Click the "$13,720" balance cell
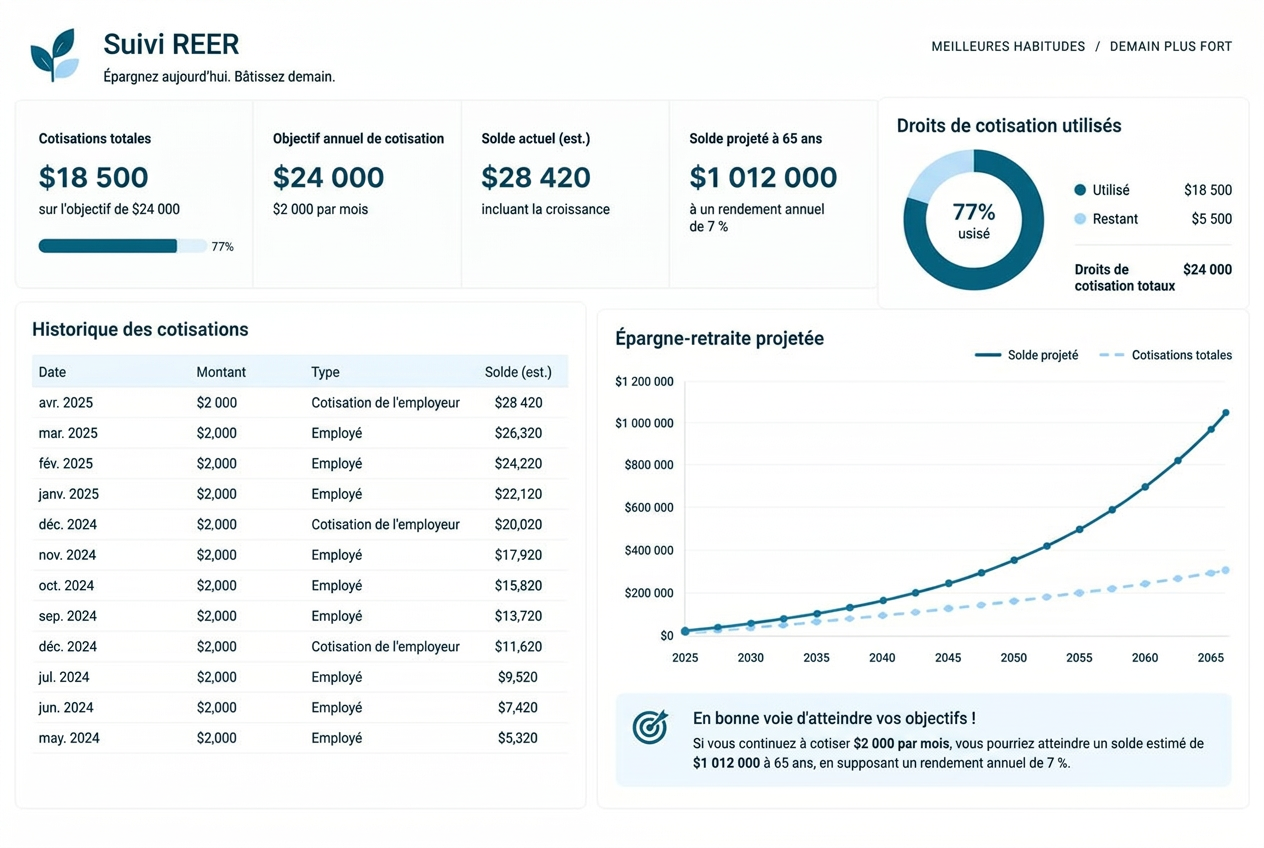Screen dimensions: 1264x848 tap(518, 616)
